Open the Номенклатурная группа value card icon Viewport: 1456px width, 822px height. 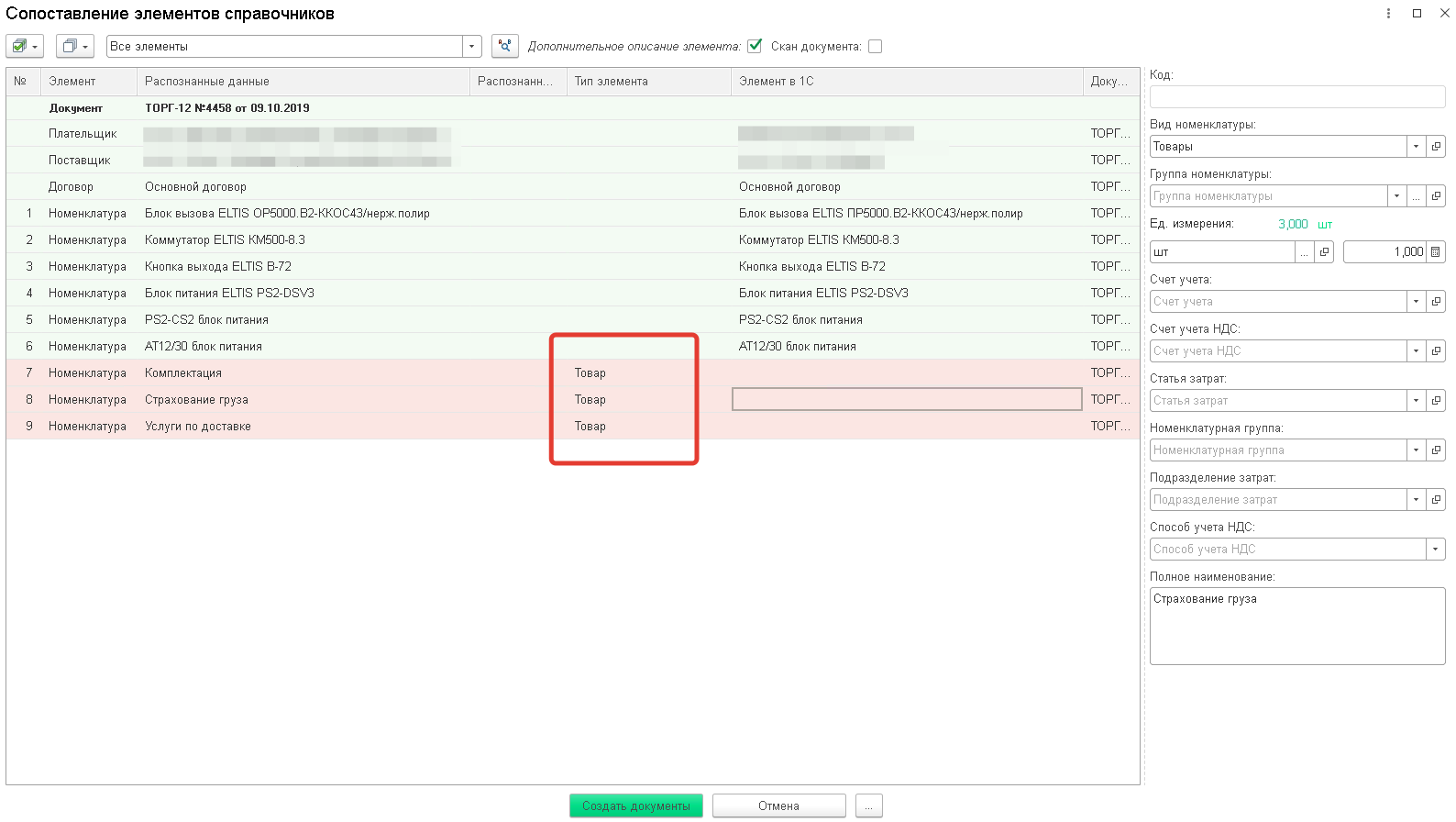(x=1436, y=450)
